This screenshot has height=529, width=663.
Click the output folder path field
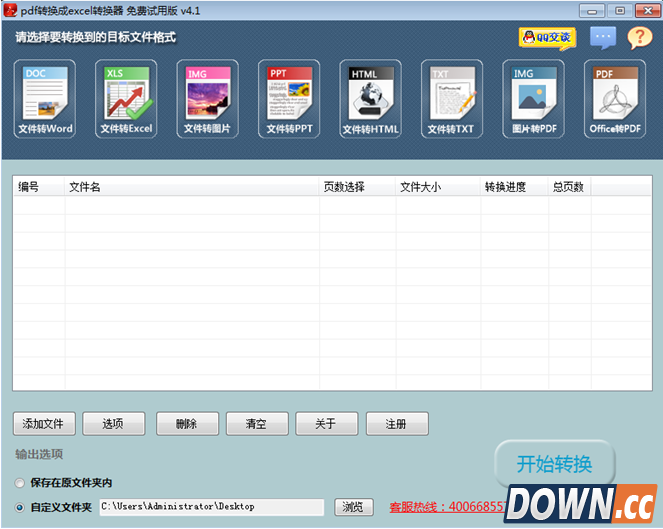[212, 507]
